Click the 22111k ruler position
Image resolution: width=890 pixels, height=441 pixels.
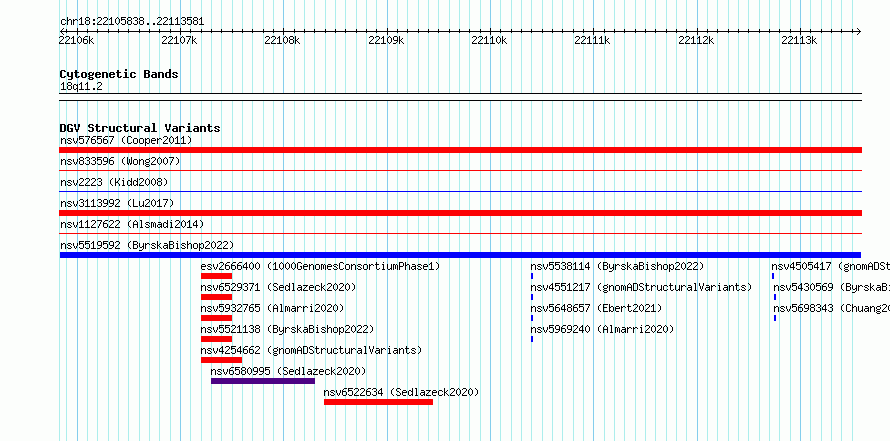click(593, 40)
